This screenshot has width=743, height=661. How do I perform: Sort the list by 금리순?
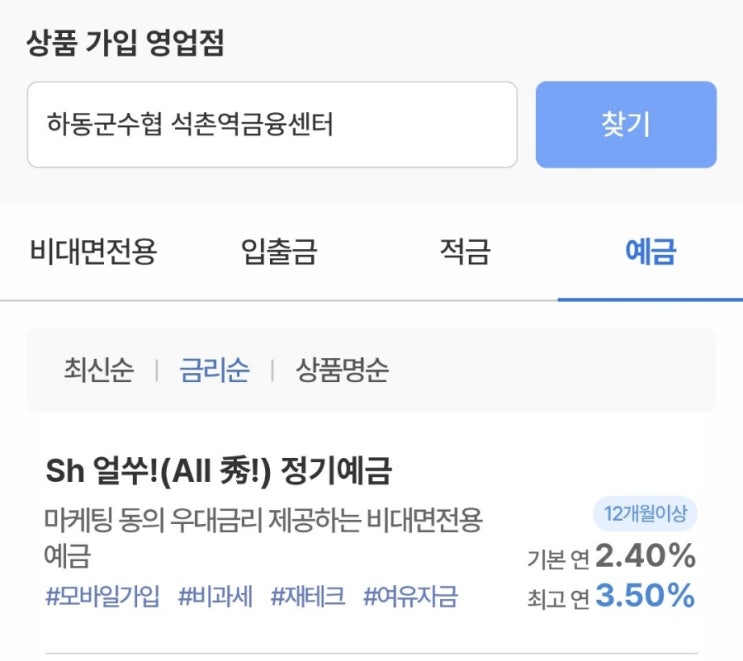[214, 371]
